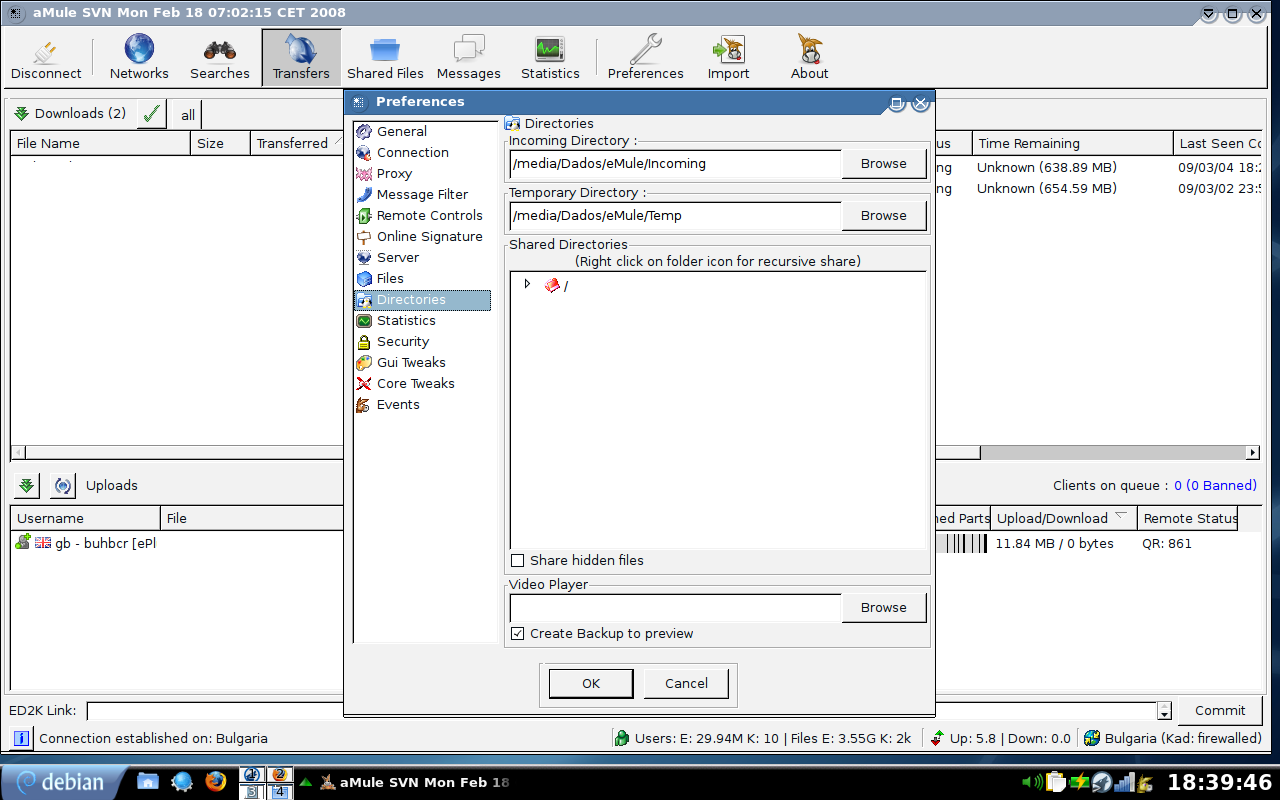1280x800 pixels.
Task: Expand the root directory tree node
Action: [x=527, y=284]
